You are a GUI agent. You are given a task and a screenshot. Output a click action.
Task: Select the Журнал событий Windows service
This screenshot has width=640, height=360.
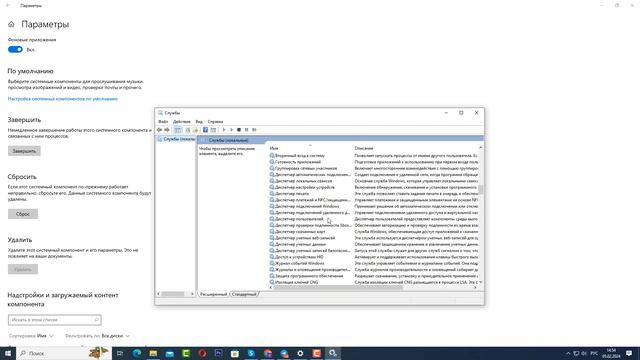[x=300, y=263]
